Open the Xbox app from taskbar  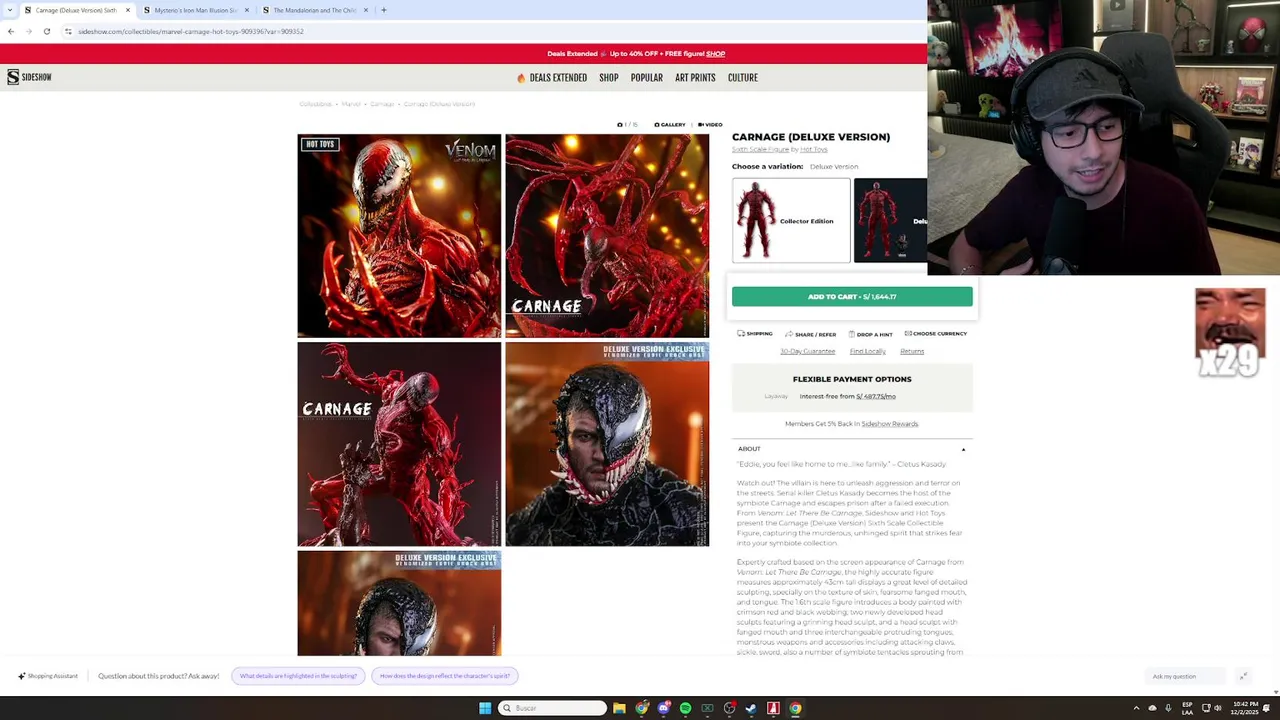tap(707, 708)
